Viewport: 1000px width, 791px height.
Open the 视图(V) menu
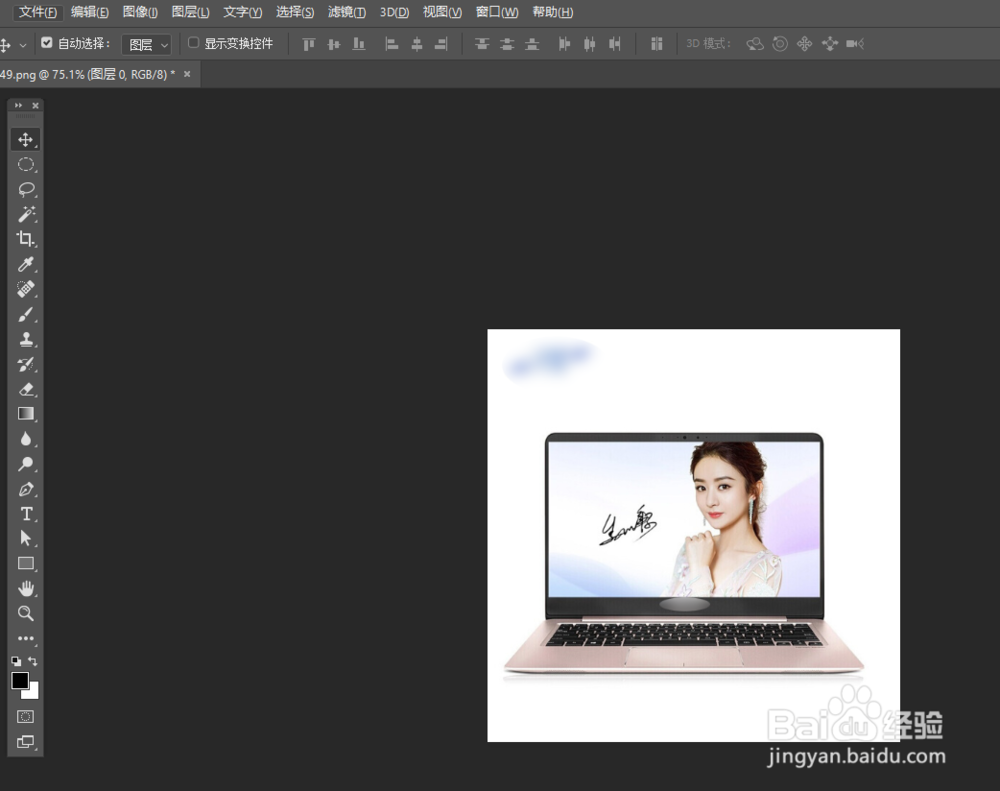[x=443, y=12]
